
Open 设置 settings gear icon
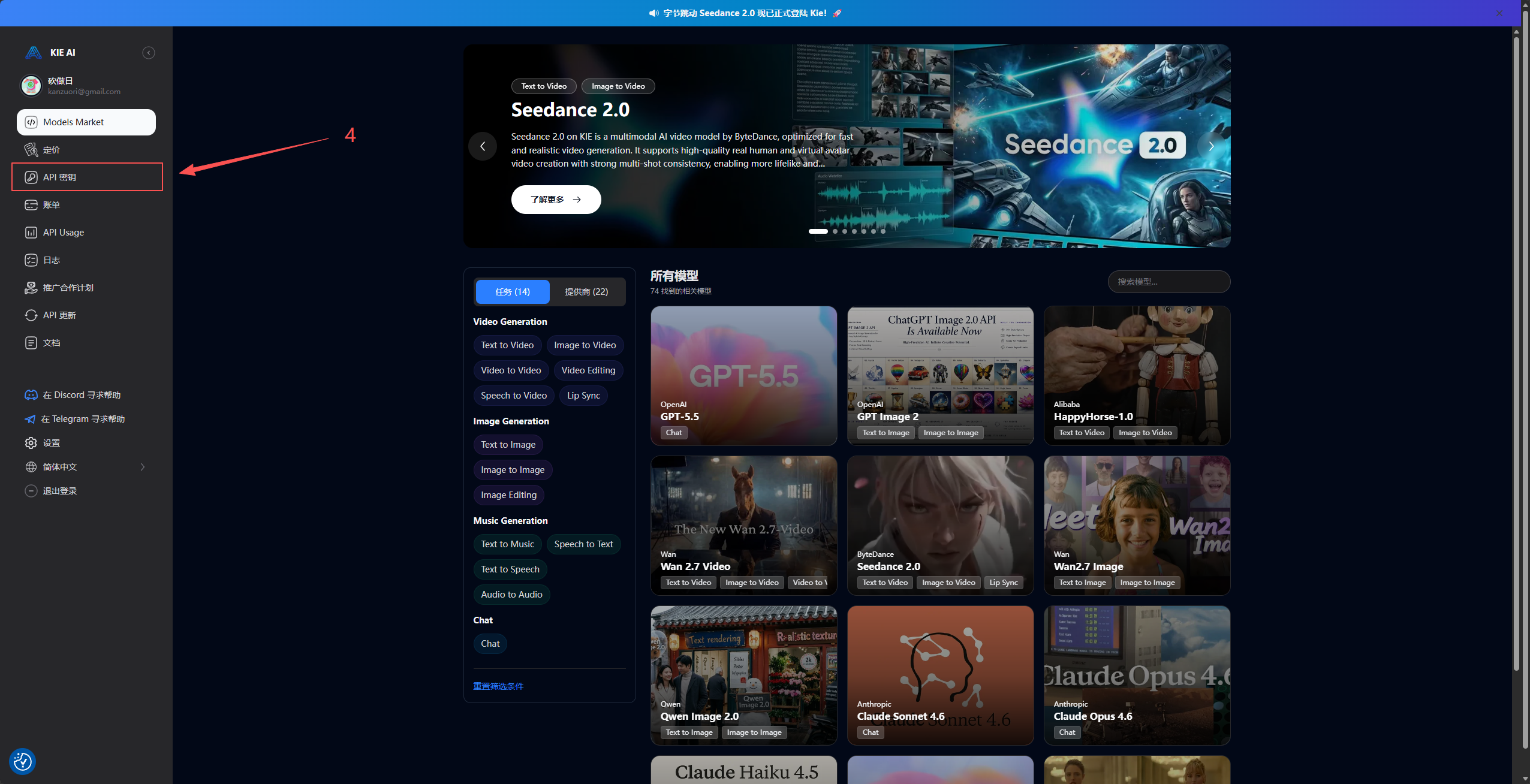pyautogui.click(x=31, y=443)
